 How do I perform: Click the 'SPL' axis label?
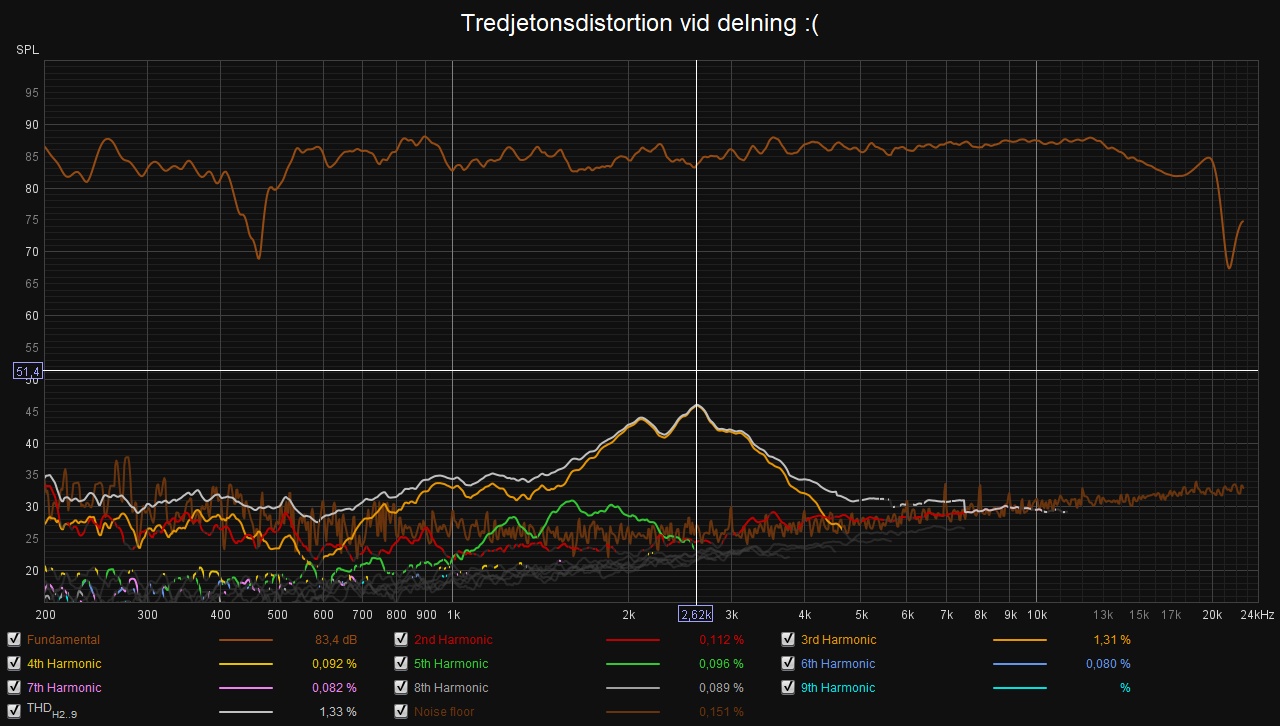tap(27, 50)
